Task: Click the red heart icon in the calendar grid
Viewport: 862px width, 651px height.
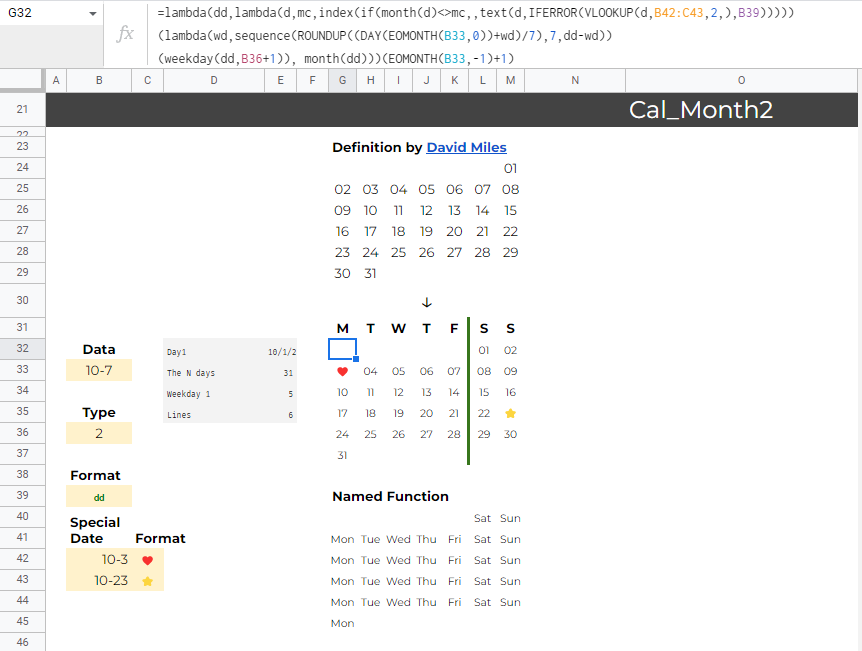Action: click(x=342, y=371)
